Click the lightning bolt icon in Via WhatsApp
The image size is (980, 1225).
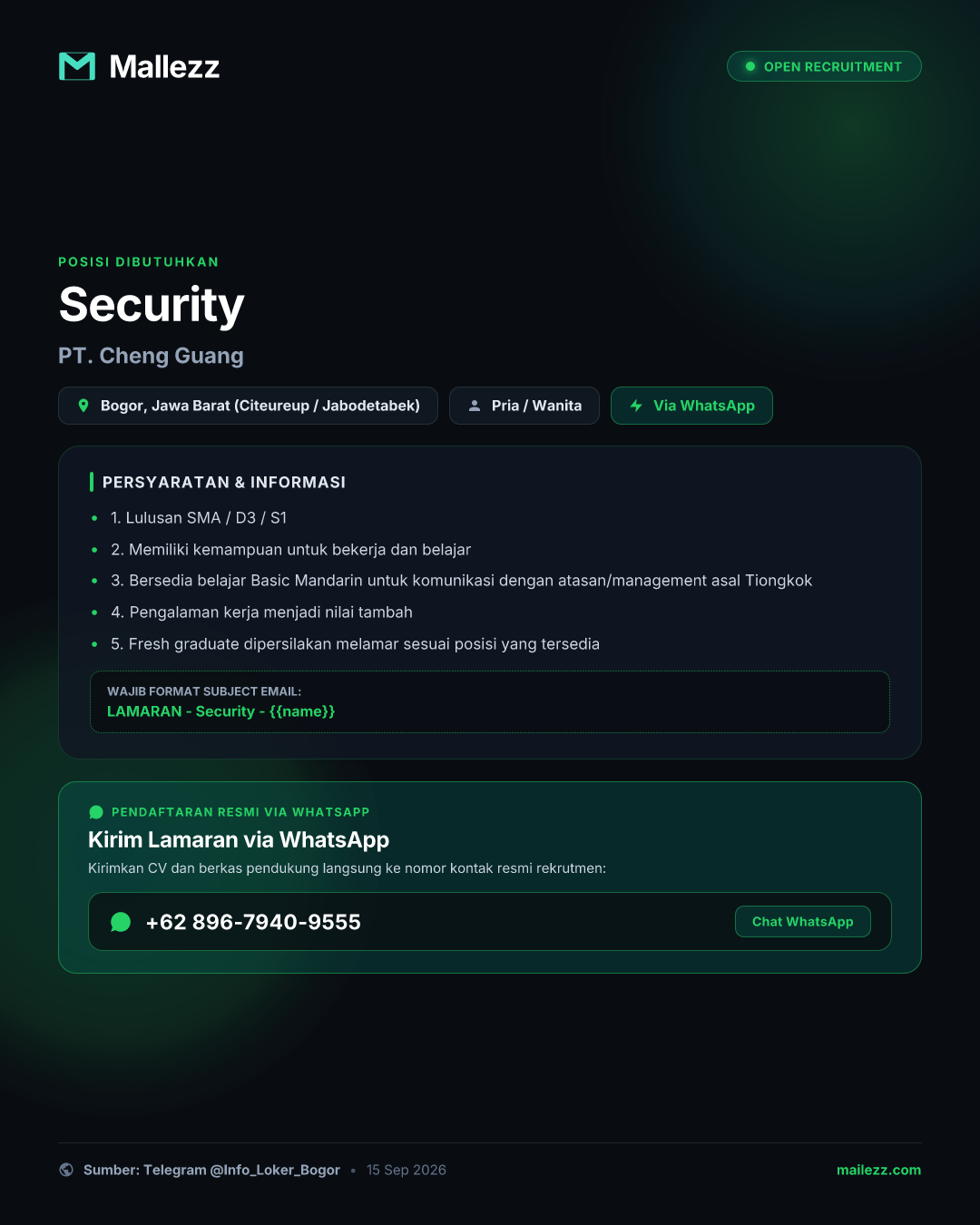pyautogui.click(x=636, y=406)
